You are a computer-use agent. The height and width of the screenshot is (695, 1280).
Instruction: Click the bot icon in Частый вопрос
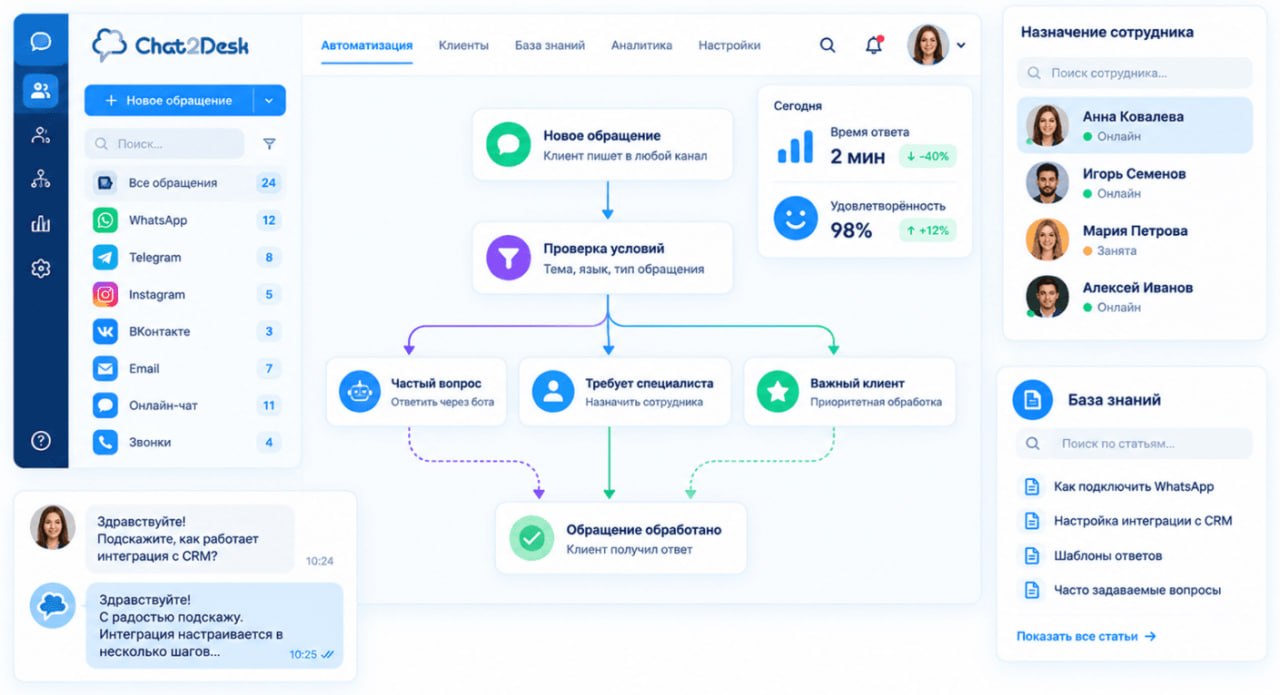click(x=359, y=391)
